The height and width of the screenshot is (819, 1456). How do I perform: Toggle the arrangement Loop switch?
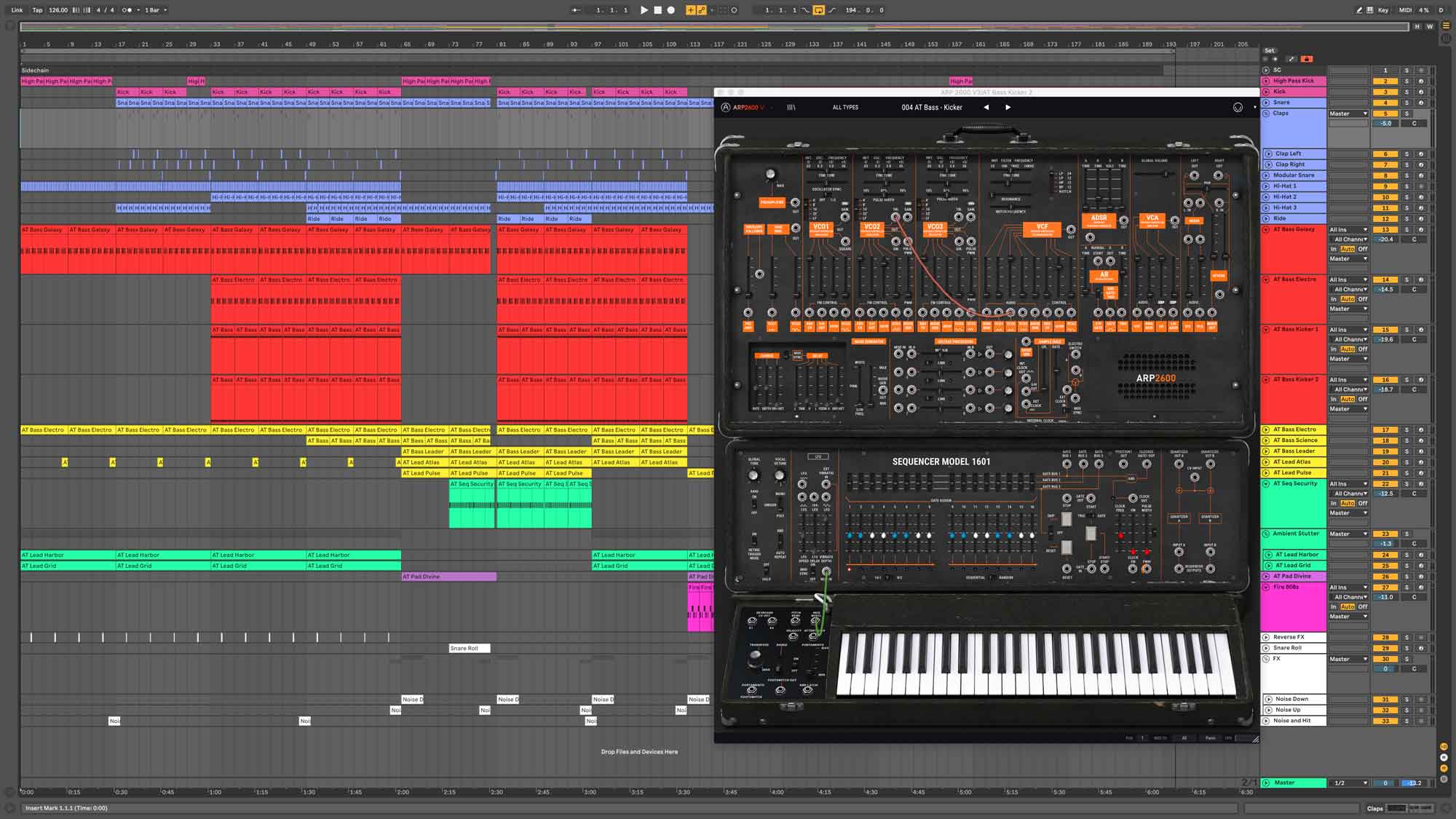click(819, 10)
